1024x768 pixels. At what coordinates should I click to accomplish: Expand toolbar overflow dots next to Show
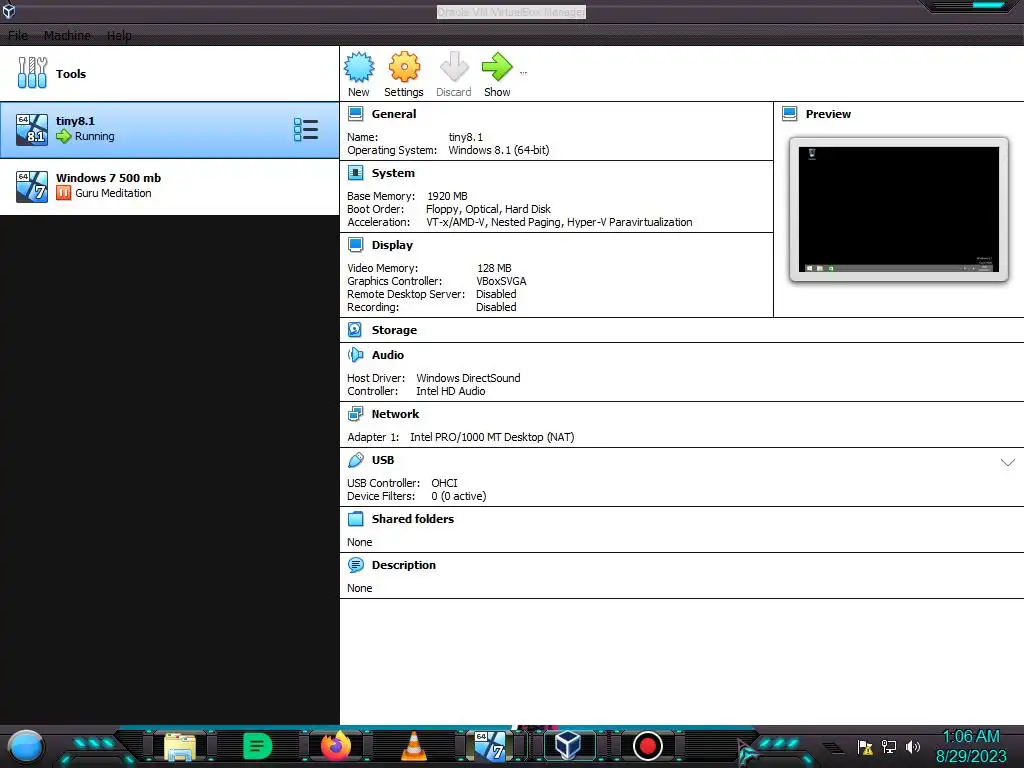523,72
